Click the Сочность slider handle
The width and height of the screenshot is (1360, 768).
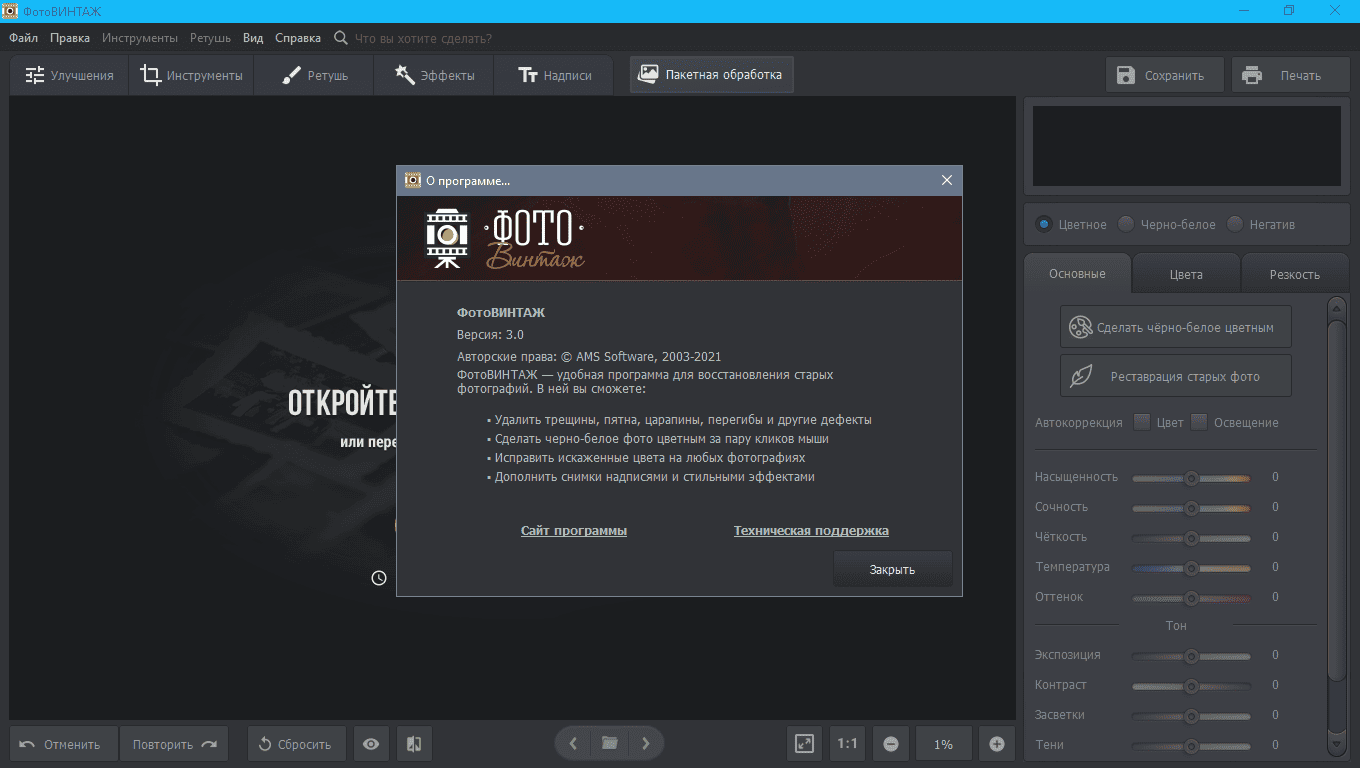pos(1191,508)
